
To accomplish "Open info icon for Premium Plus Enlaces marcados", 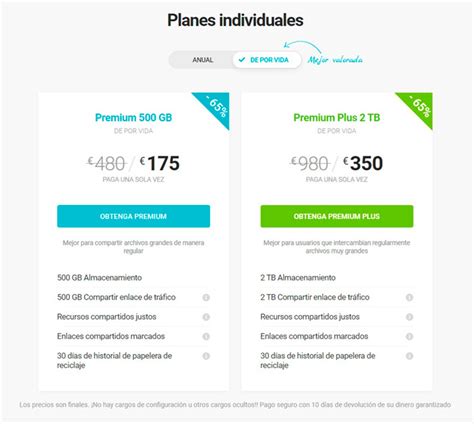I will [409, 337].
